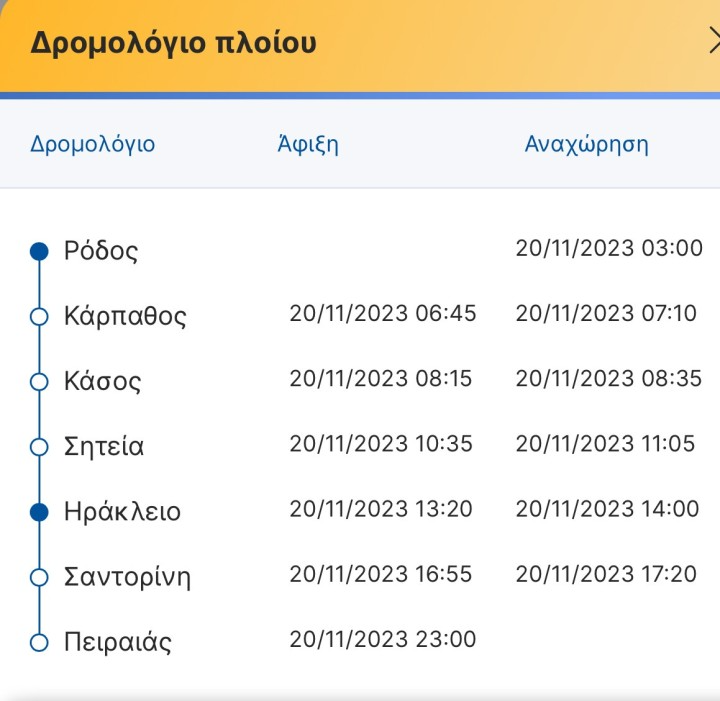
Task: Click Σαντορίνη departure time 17:20
Action: tap(606, 574)
